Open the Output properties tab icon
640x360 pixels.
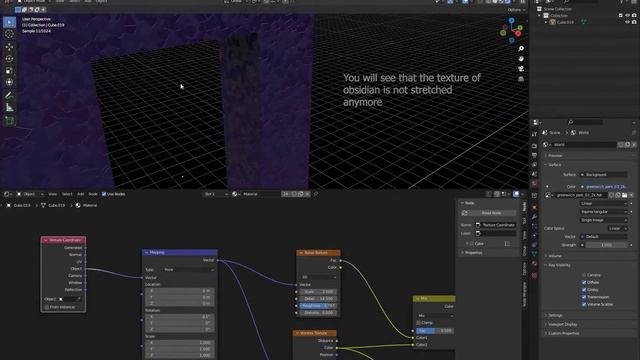tap(534, 156)
